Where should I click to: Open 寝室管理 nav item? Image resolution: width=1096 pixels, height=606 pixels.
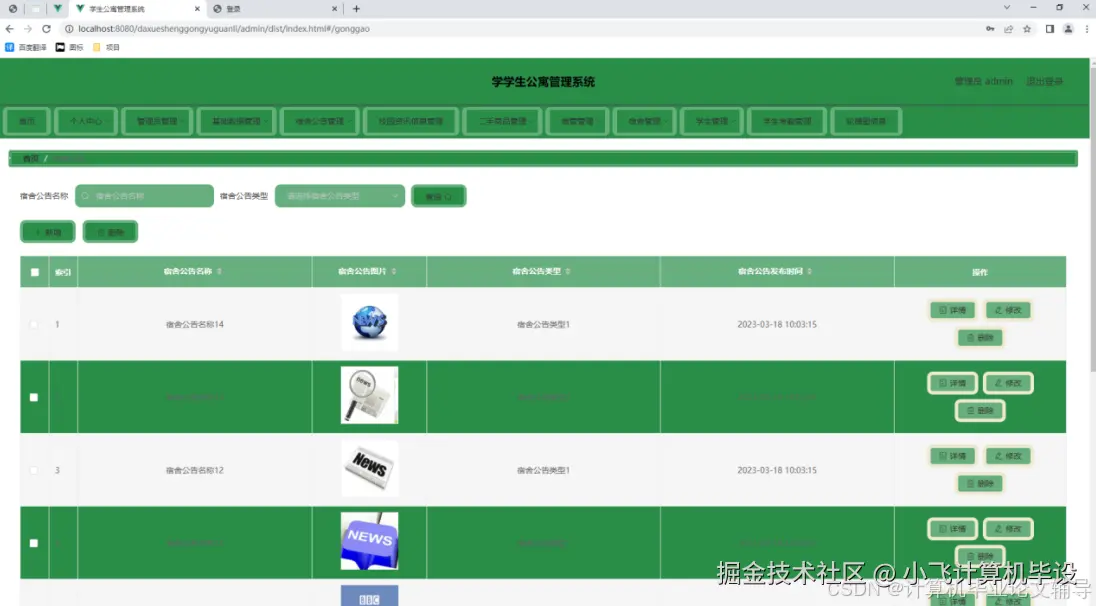click(577, 122)
